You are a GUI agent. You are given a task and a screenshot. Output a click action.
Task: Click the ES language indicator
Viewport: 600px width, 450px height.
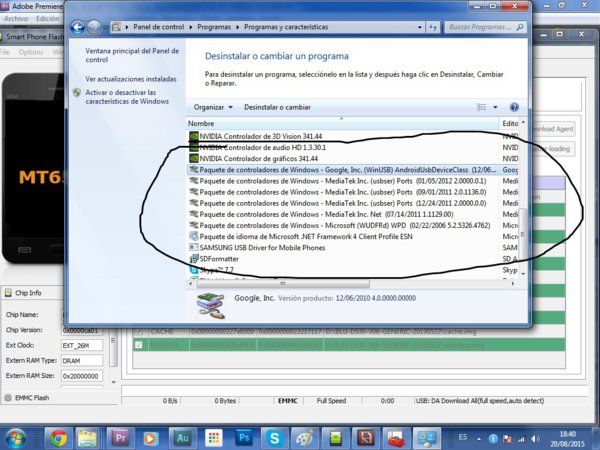463,437
